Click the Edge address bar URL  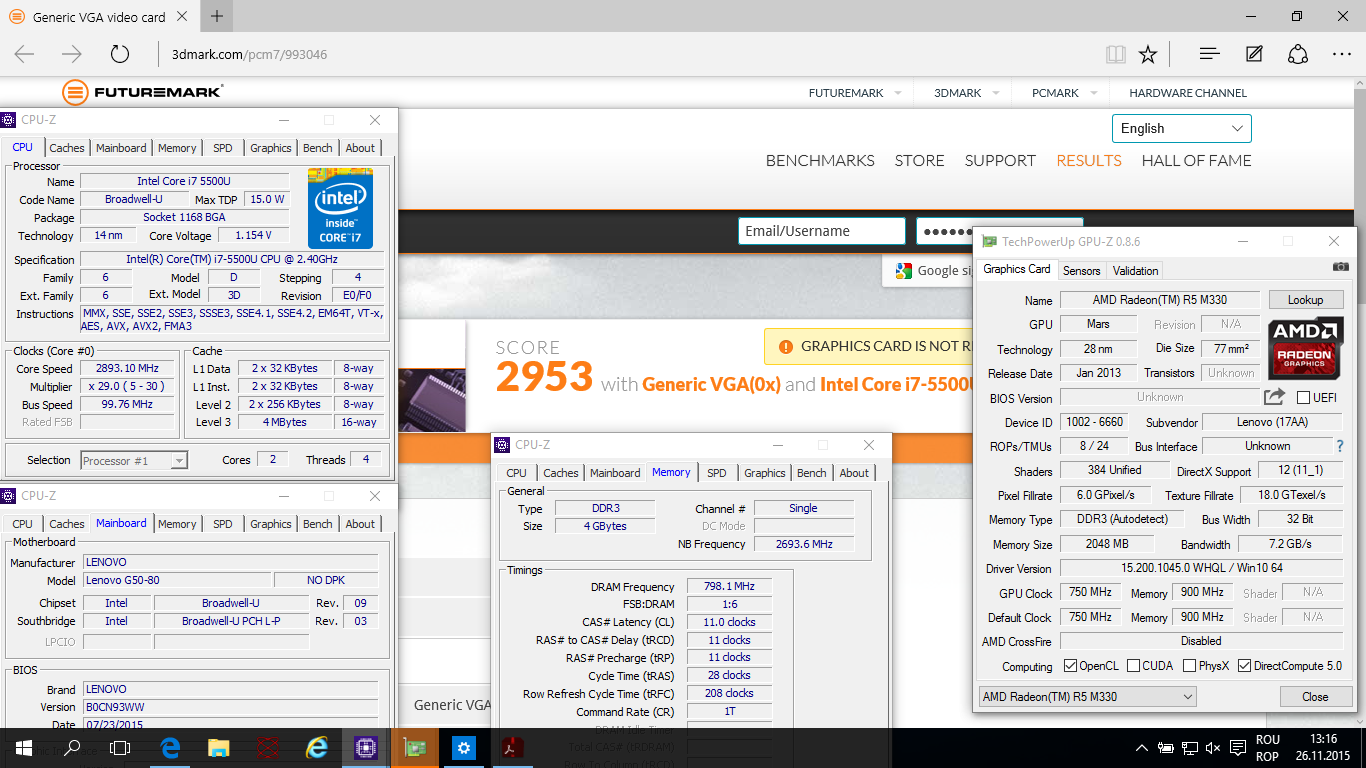point(249,54)
